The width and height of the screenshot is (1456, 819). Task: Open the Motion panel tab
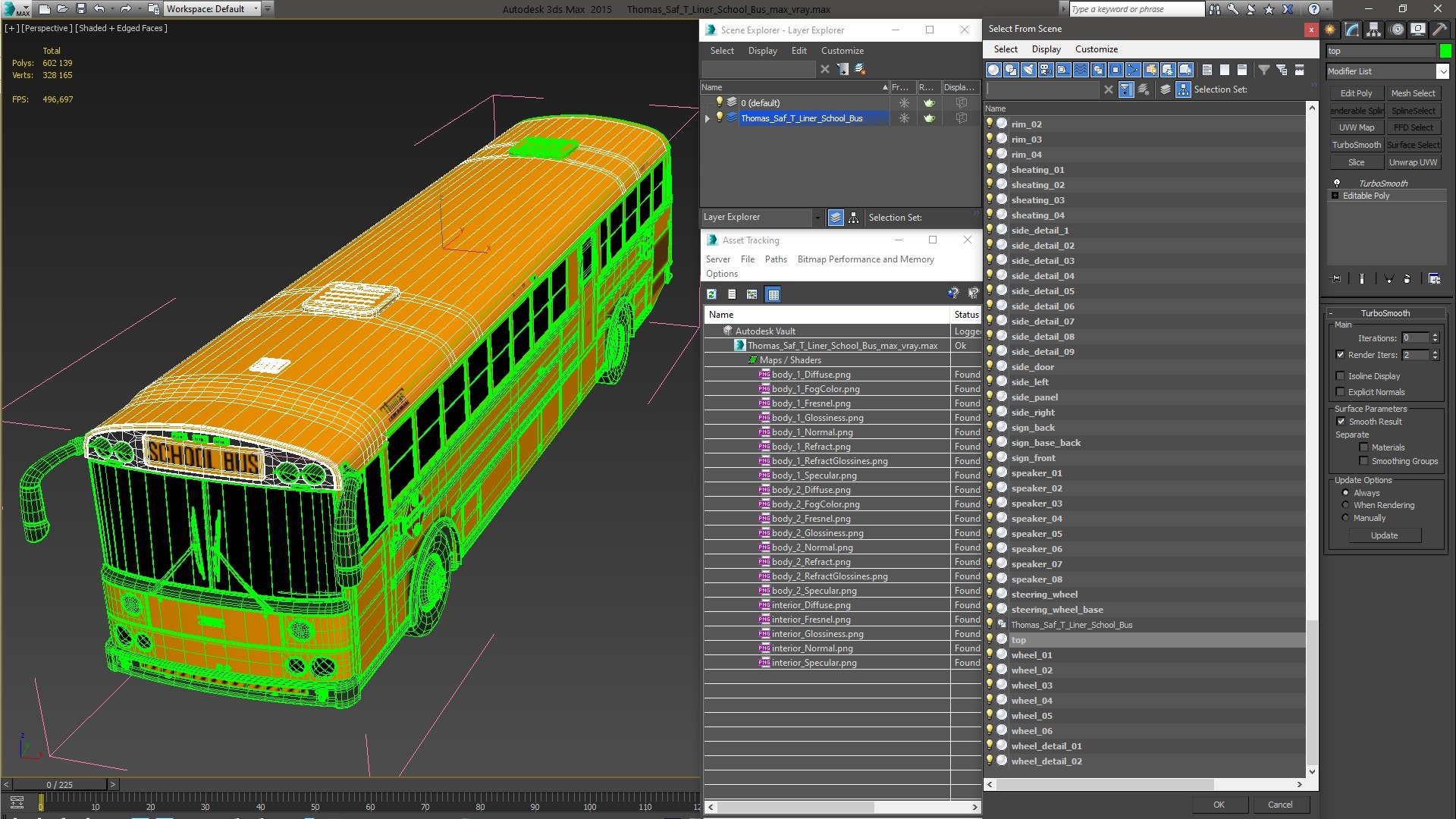[1397, 30]
